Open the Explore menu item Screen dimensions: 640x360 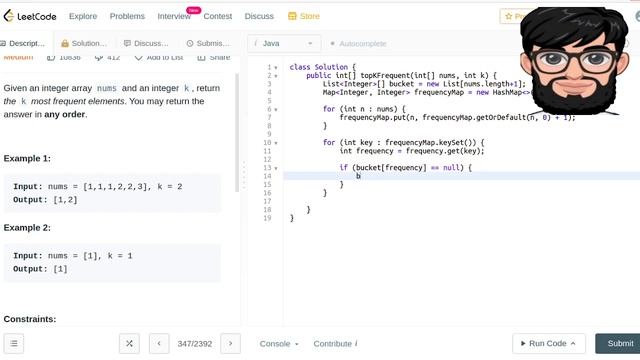point(83,16)
